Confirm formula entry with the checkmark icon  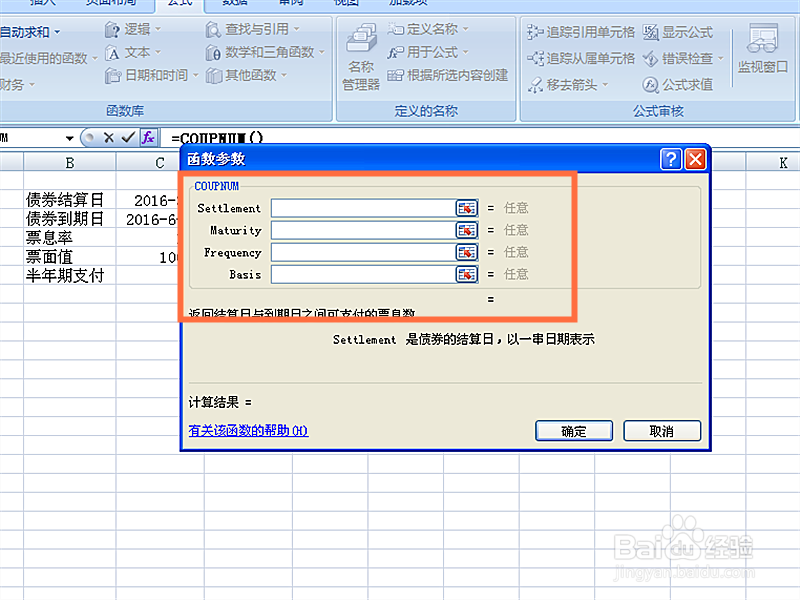pos(128,138)
